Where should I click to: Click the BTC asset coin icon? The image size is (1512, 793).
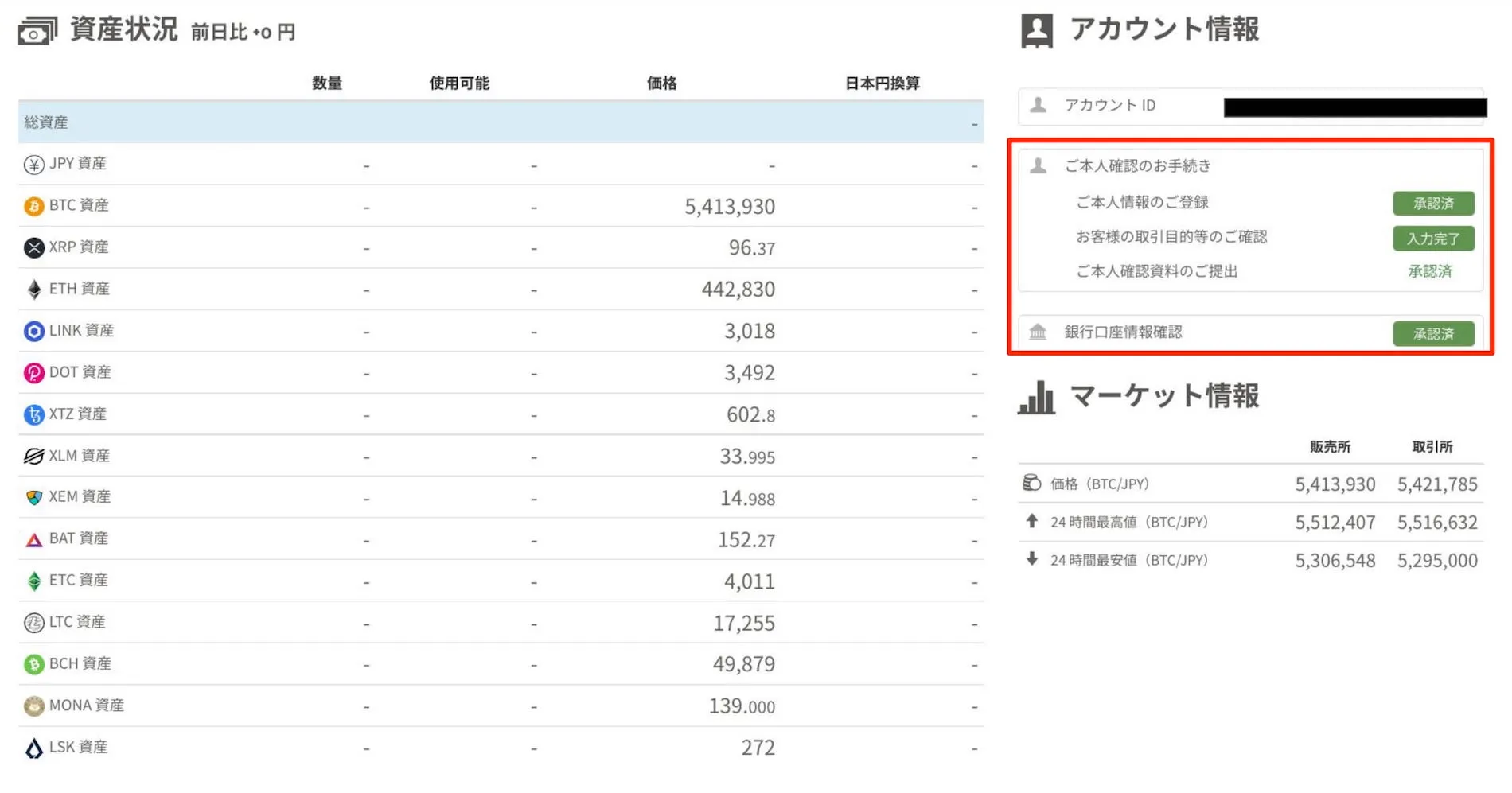click(x=33, y=206)
